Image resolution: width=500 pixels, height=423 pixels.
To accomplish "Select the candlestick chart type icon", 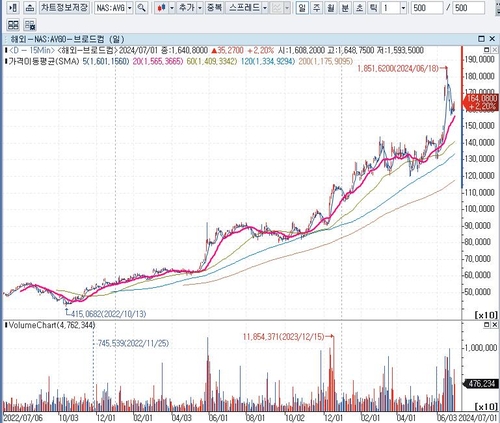I will (x=162, y=8).
